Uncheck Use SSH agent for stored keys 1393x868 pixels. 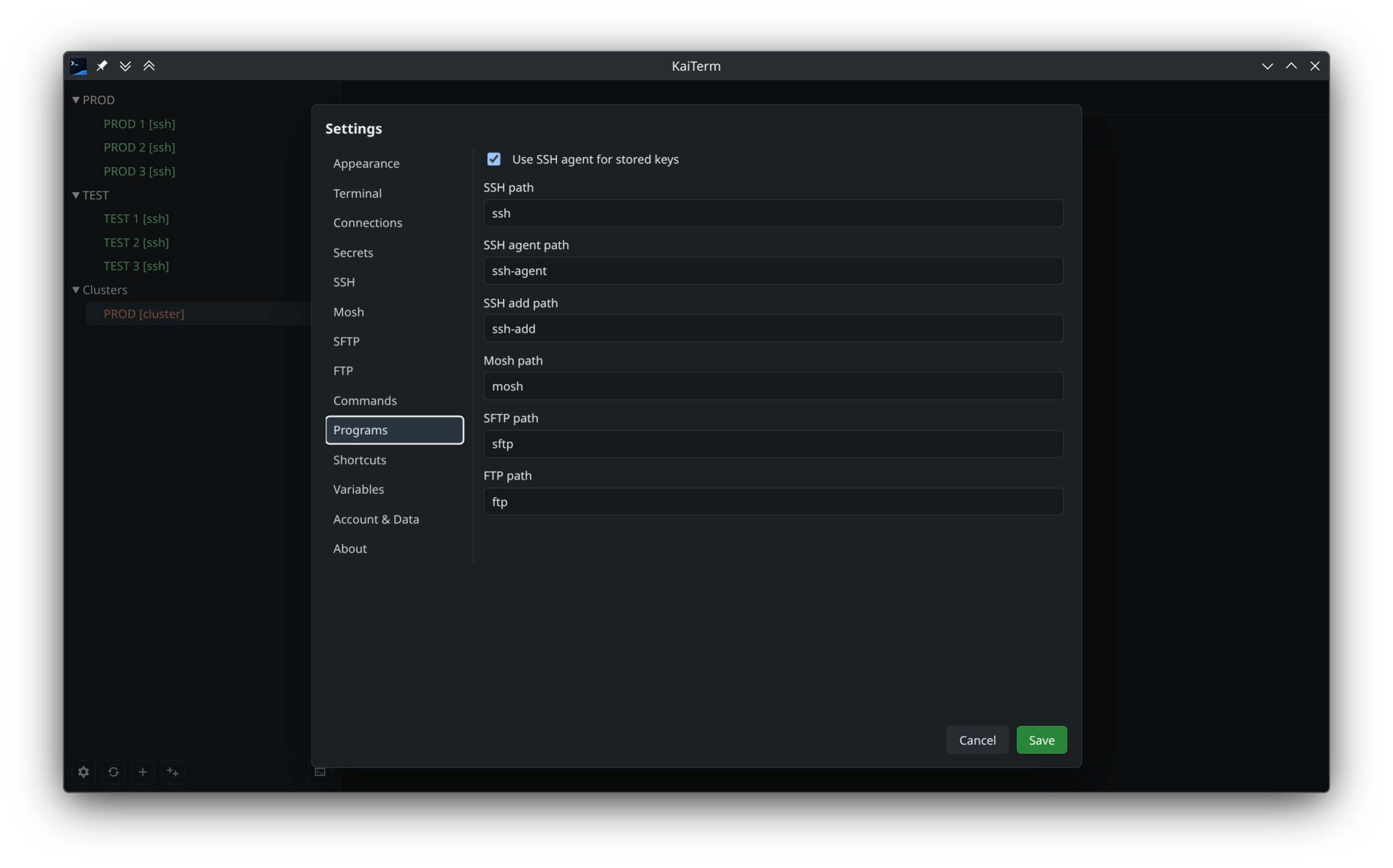(494, 159)
